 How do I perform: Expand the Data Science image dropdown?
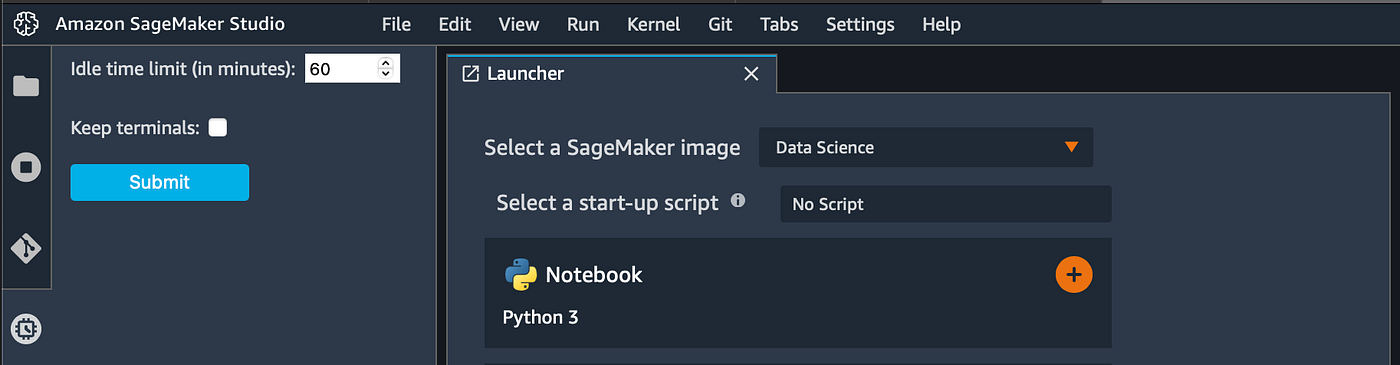point(926,147)
